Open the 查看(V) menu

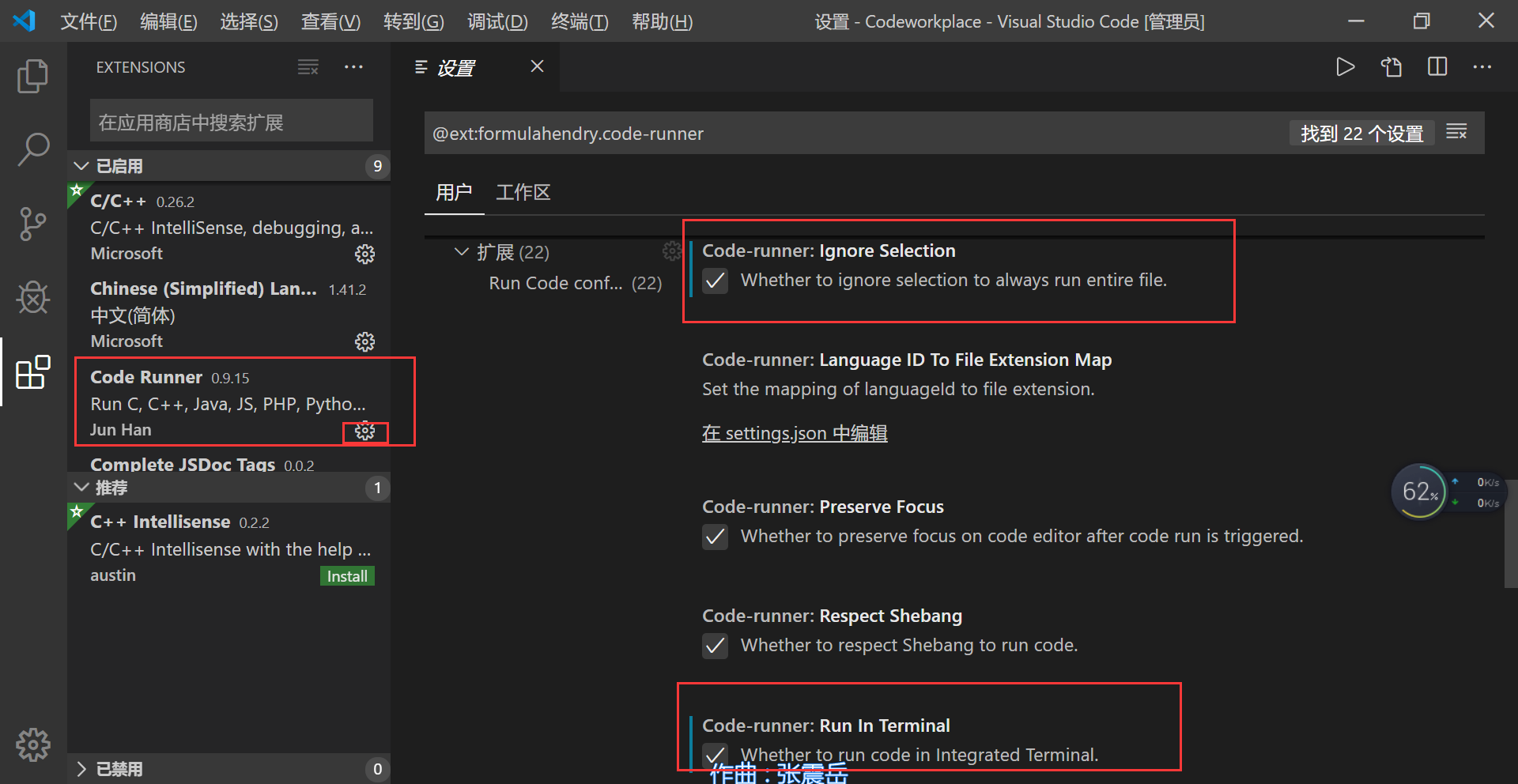(x=330, y=21)
